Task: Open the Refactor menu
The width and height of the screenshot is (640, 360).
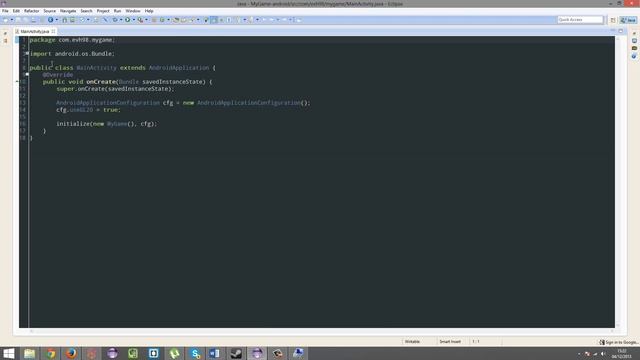Action: pyautogui.click(x=31, y=11)
